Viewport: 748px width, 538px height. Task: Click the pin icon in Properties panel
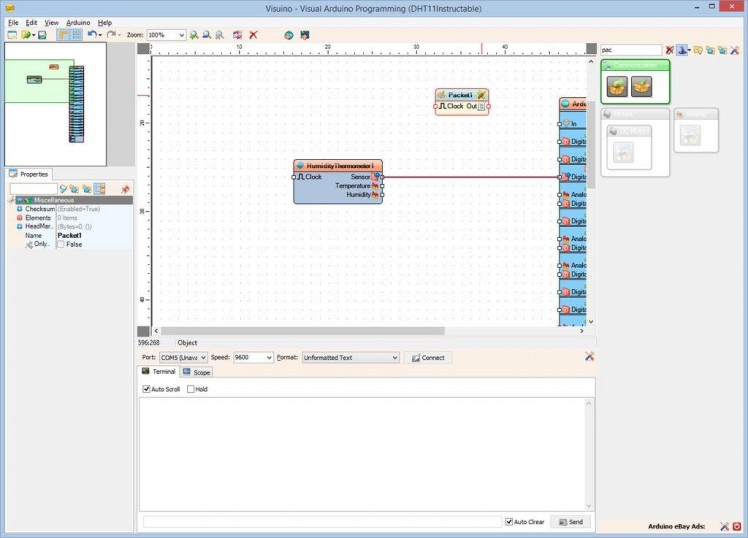(126, 188)
